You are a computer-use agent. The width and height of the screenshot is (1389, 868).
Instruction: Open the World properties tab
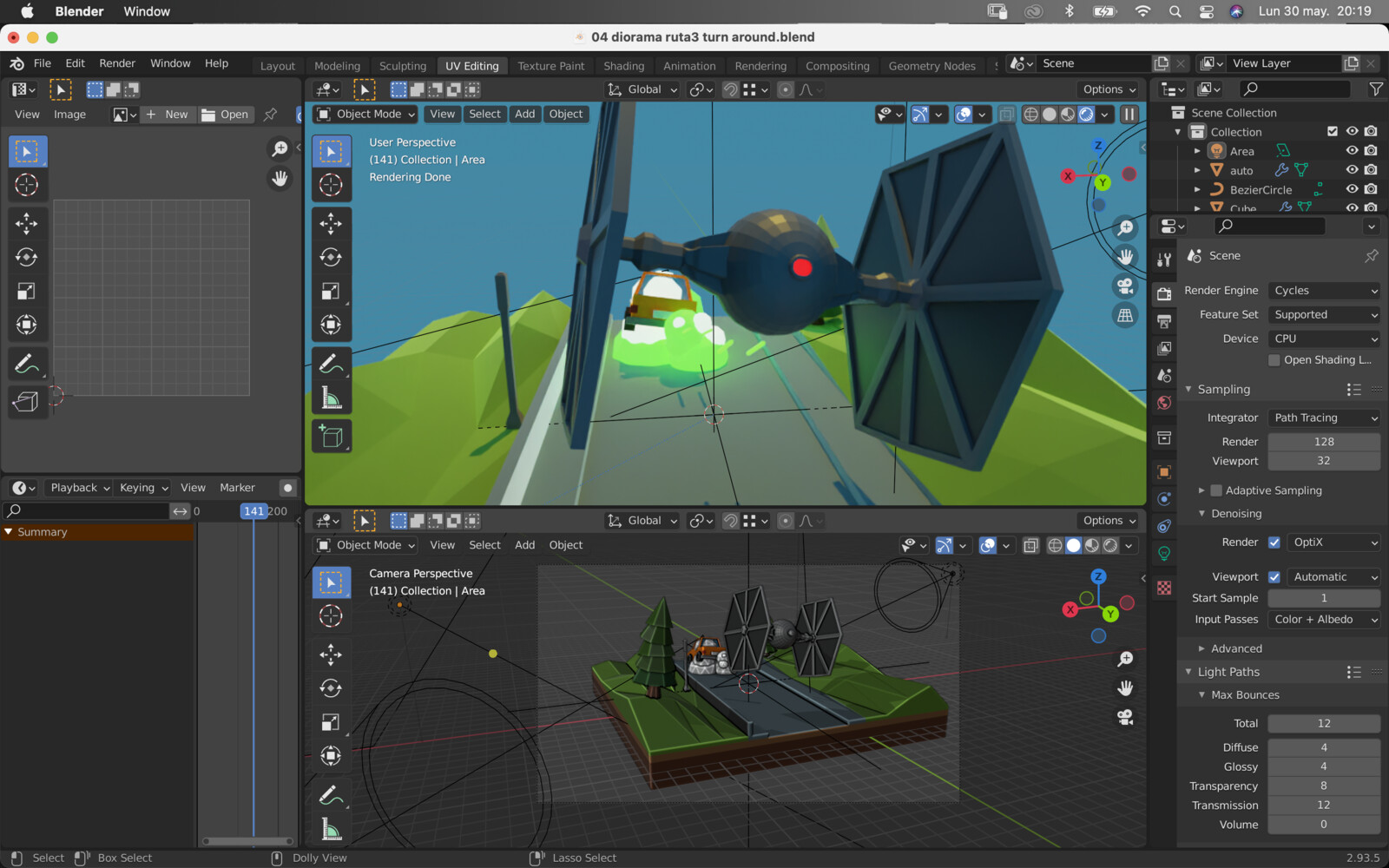pyautogui.click(x=1164, y=403)
